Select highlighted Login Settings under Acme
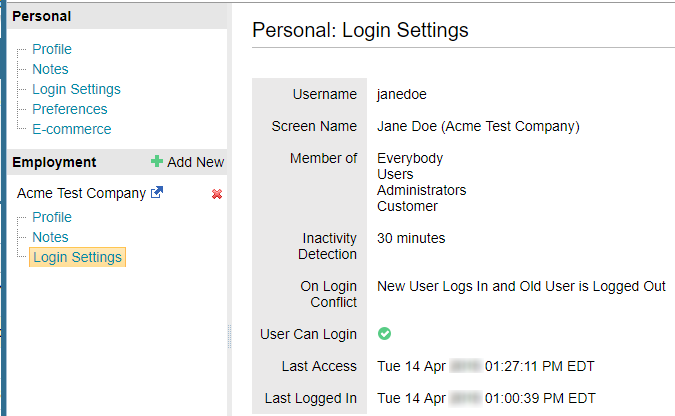The image size is (675, 416). (x=77, y=257)
